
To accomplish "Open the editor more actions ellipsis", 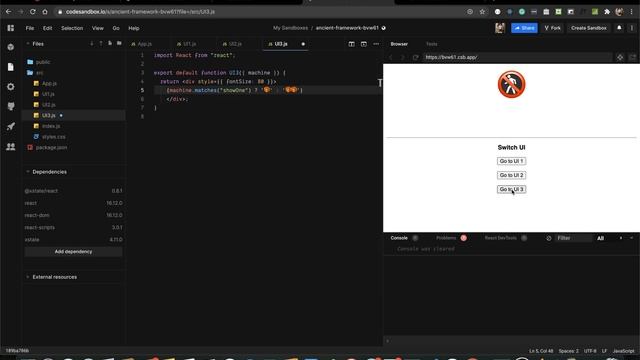I will (x=376, y=44).
